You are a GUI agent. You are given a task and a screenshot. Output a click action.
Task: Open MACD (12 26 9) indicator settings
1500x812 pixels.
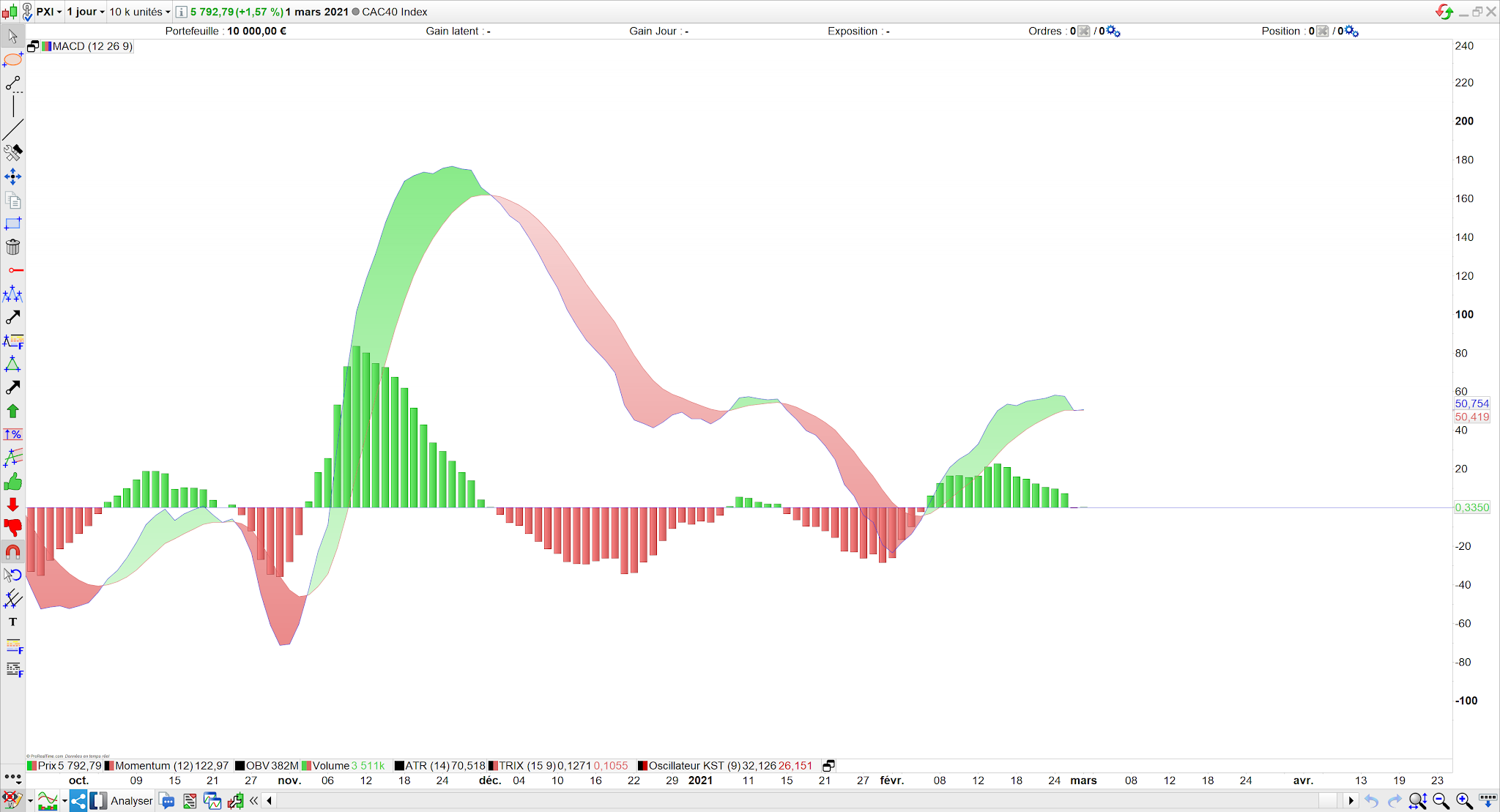pyautogui.click(x=87, y=46)
